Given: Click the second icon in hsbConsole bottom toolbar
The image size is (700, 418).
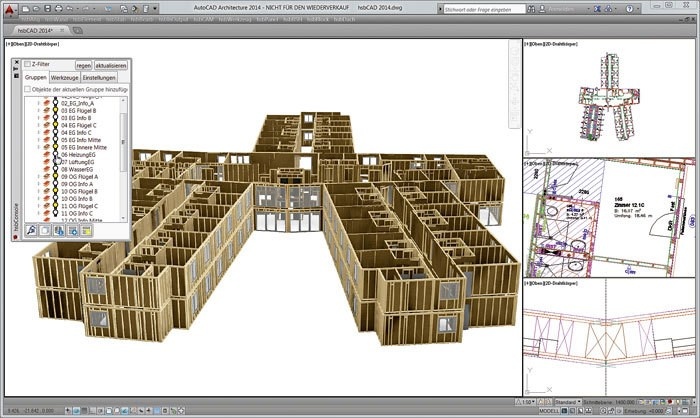Looking at the screenshot, I should pos(46,230).
